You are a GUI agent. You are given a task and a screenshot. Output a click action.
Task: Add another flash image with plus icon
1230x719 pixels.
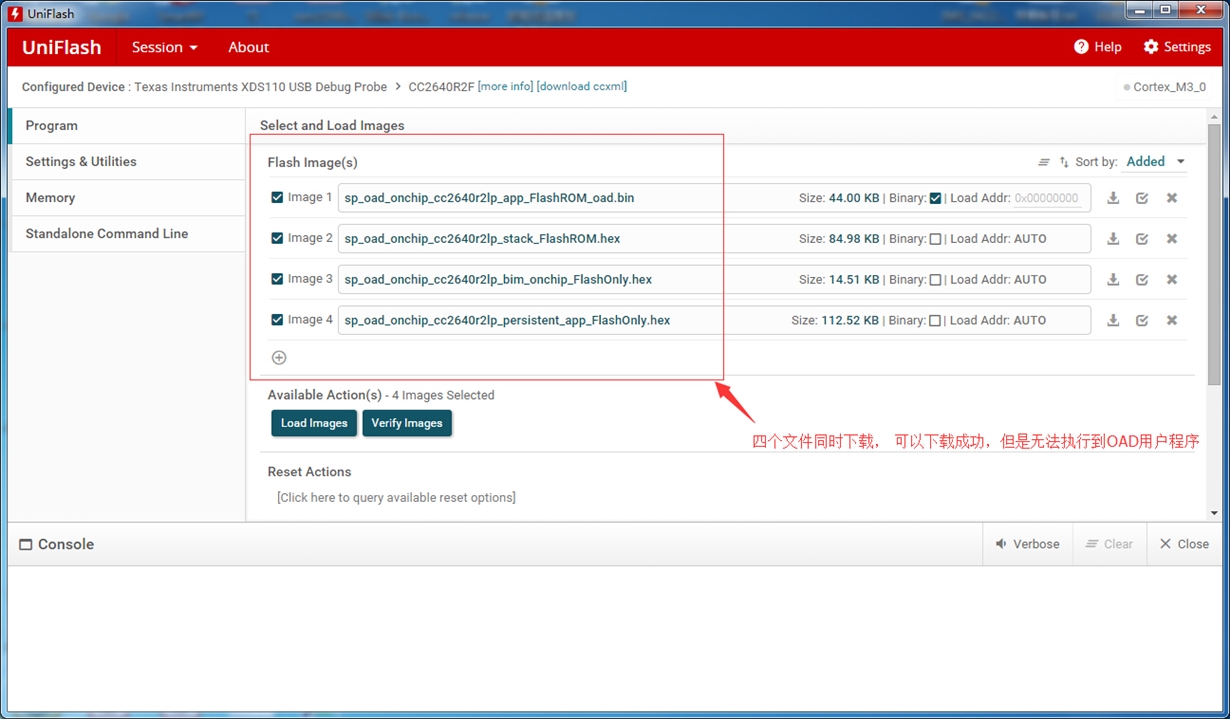[x=279, y=358]
